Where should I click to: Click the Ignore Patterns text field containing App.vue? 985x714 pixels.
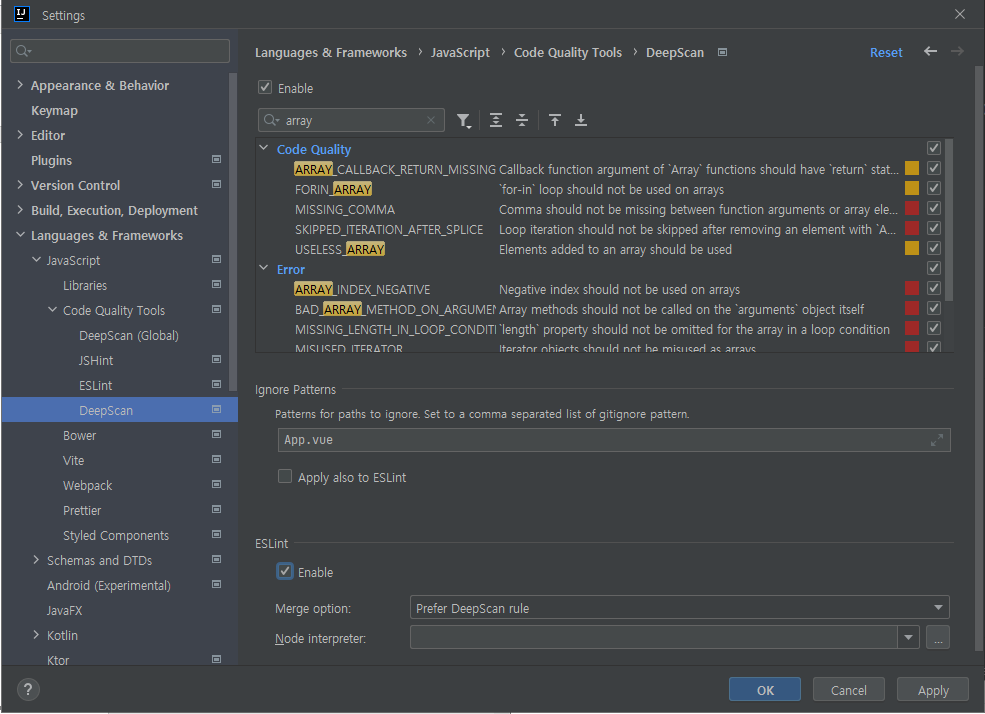(614, 440)
